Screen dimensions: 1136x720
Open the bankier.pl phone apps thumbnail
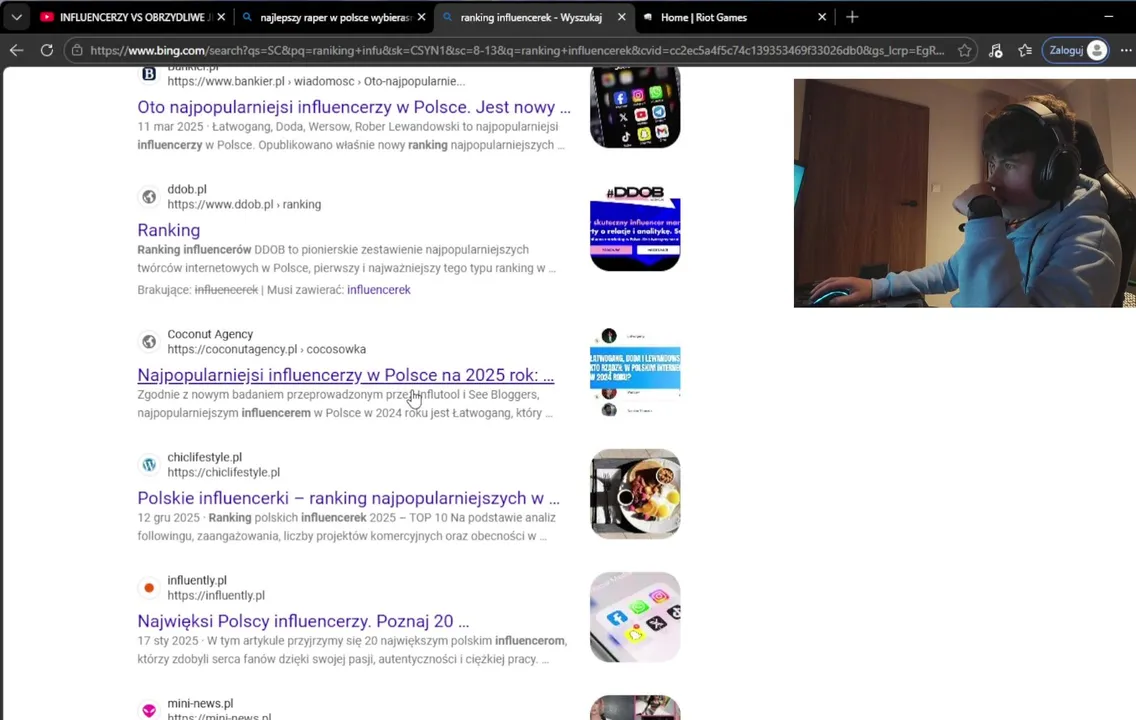pos(635,106)
